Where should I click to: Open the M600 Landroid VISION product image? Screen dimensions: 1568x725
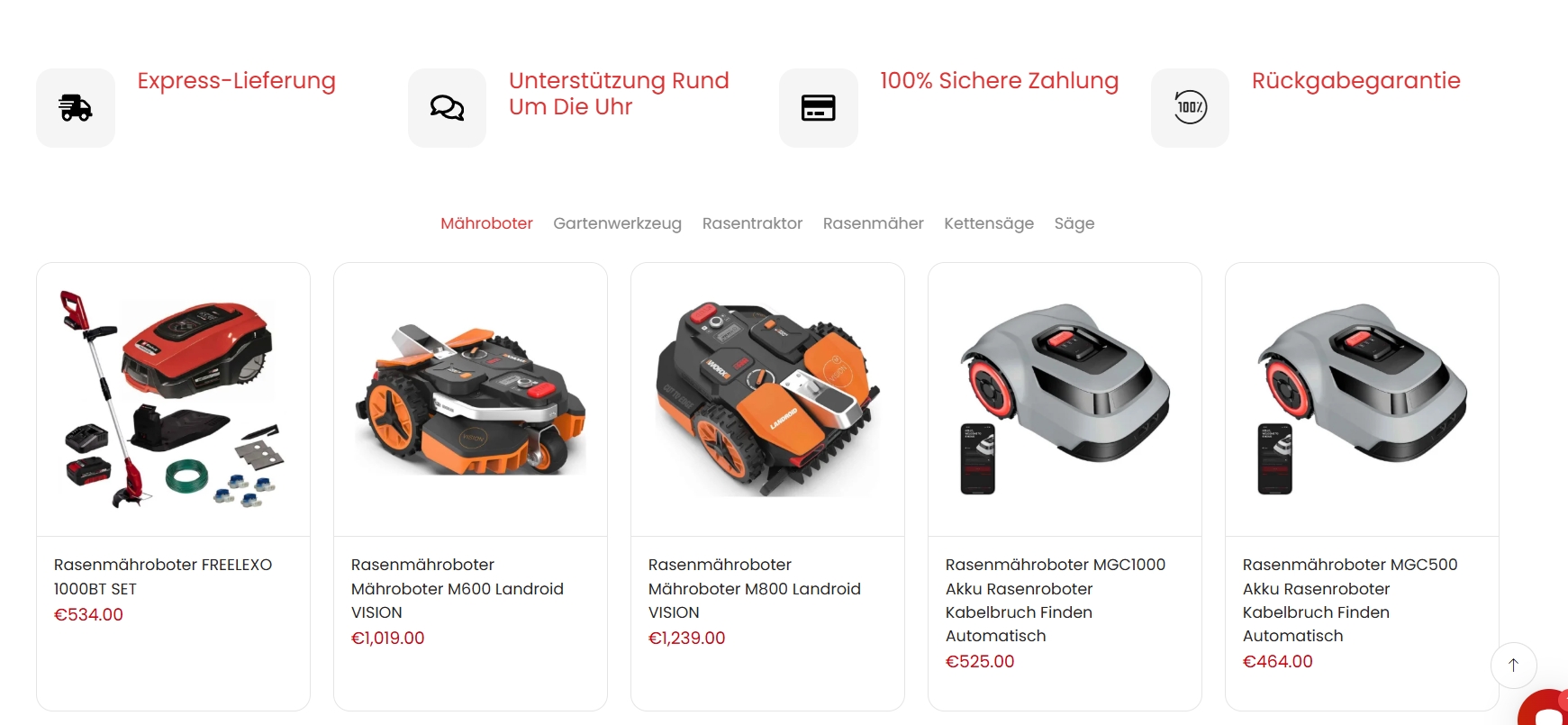[x=470, y=400]
